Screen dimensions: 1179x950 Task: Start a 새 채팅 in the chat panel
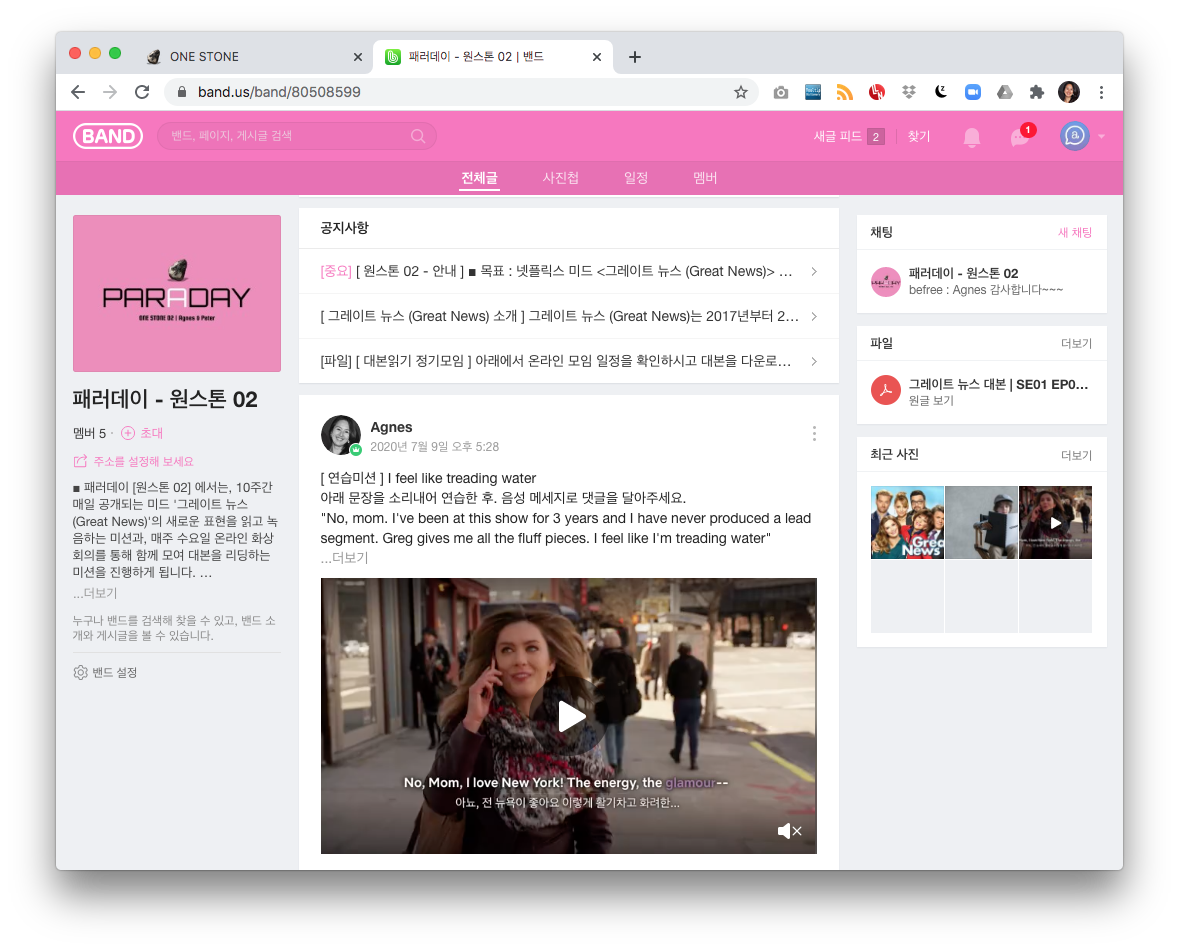(x=1075, y=232)
